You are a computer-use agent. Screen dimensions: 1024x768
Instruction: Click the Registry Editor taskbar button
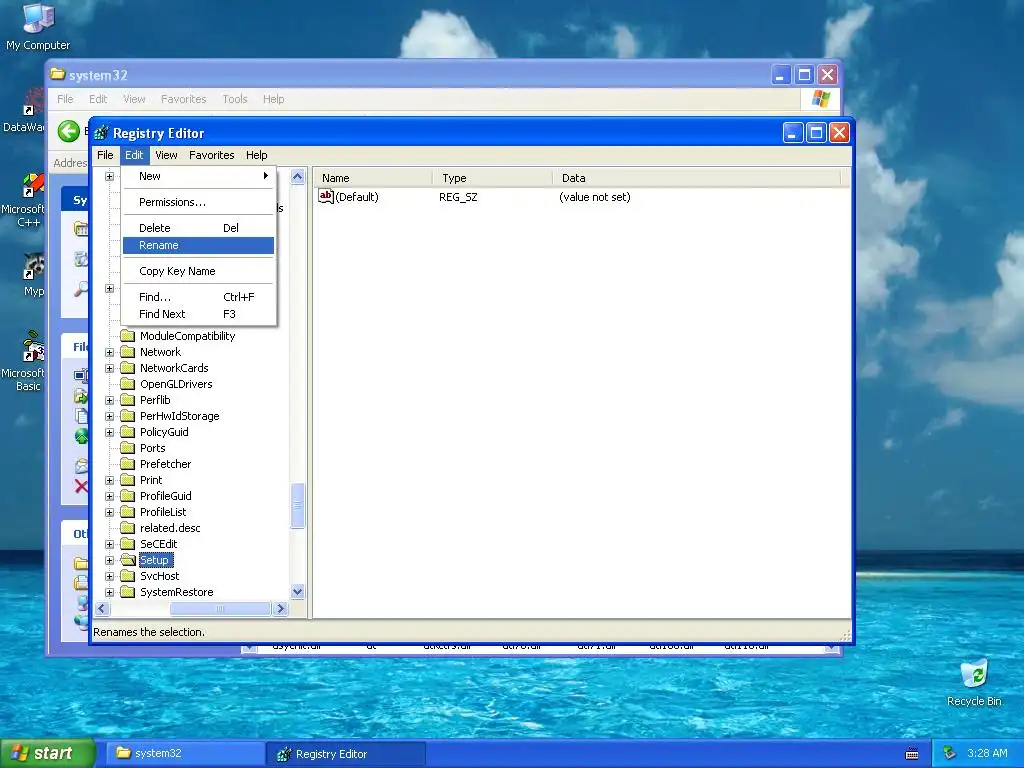(346, 754)
